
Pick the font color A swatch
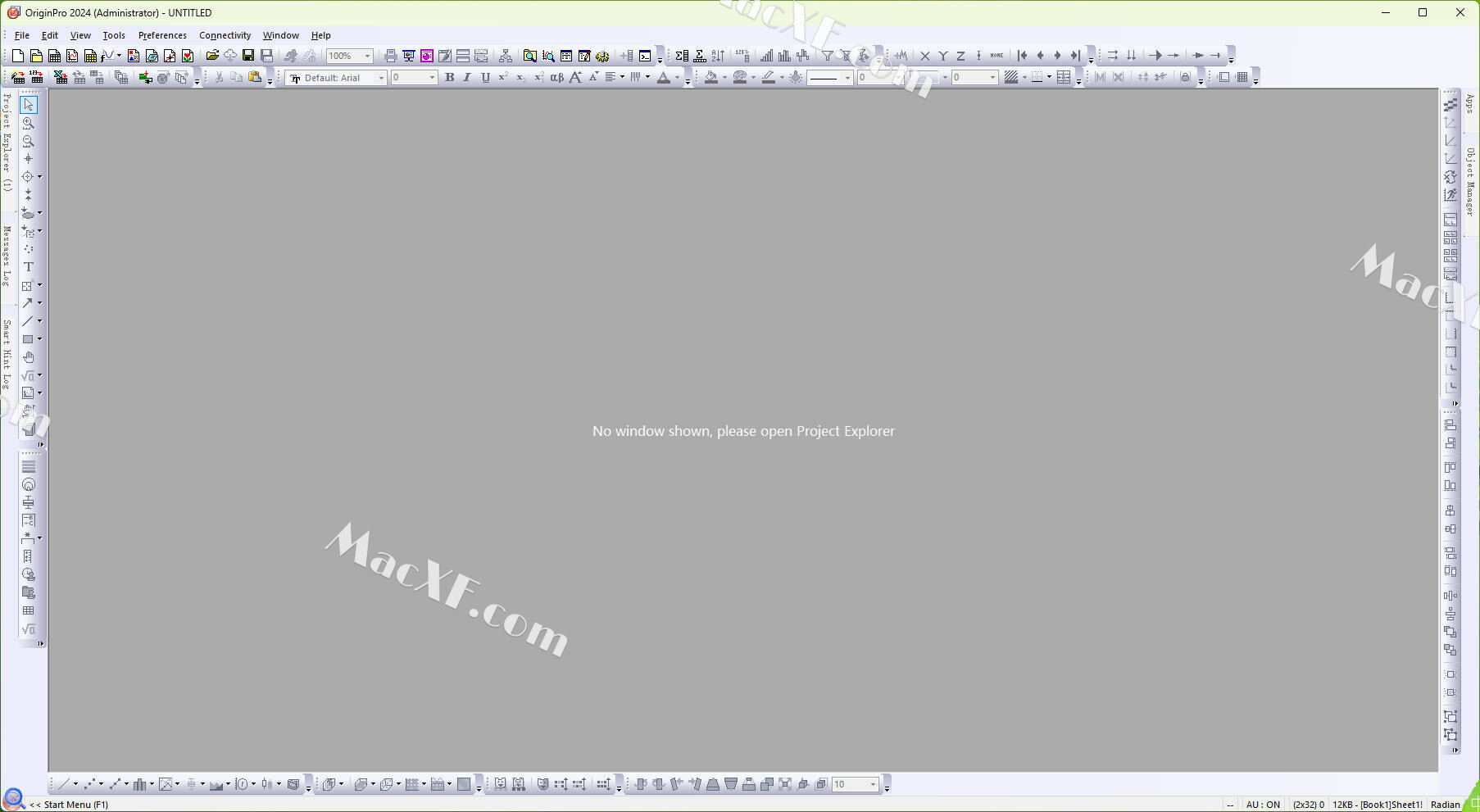point(664,77)
